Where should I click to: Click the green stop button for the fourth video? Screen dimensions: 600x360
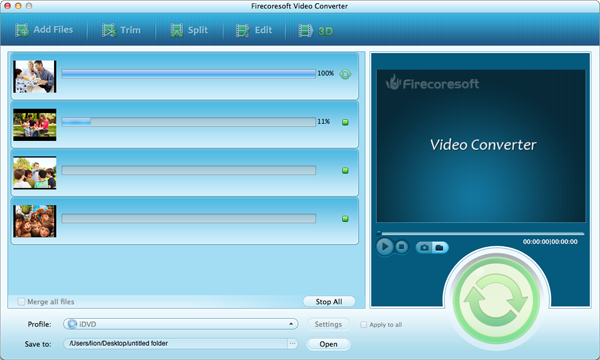[x=345, y=219]
